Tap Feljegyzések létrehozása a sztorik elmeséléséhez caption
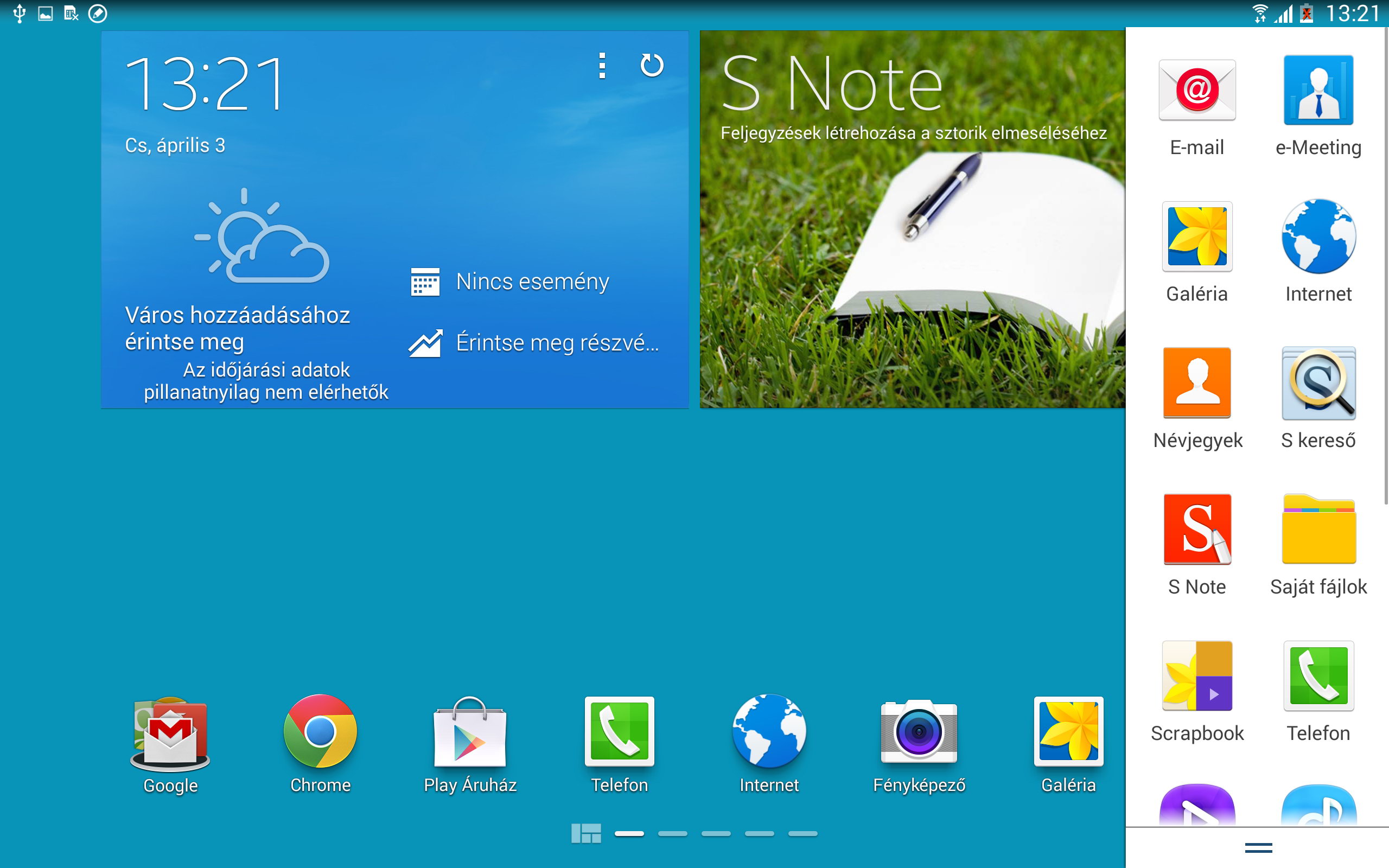The height and width of the screenshot is (868, 1389). pos(914,133)
